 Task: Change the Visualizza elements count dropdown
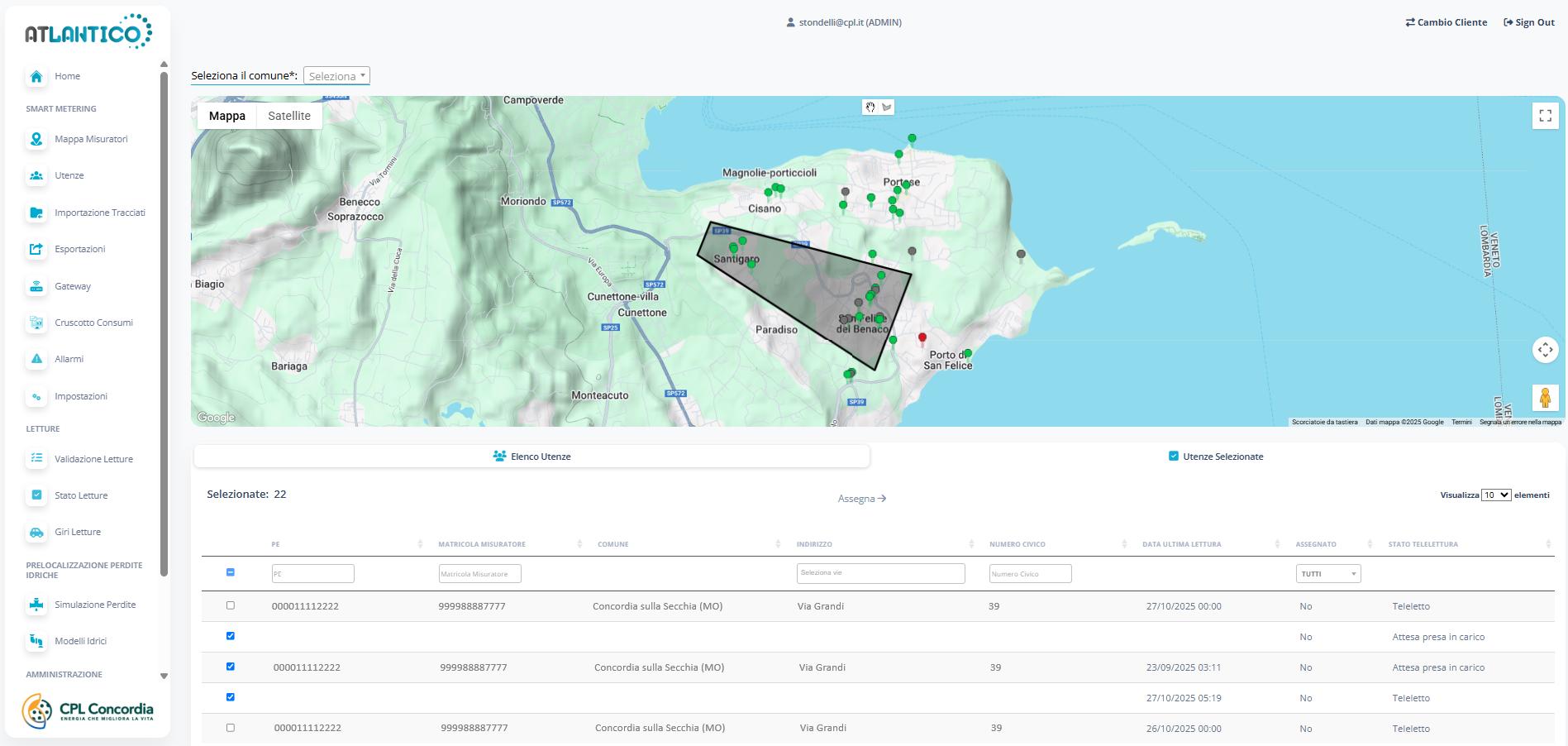click(1495, 495)
